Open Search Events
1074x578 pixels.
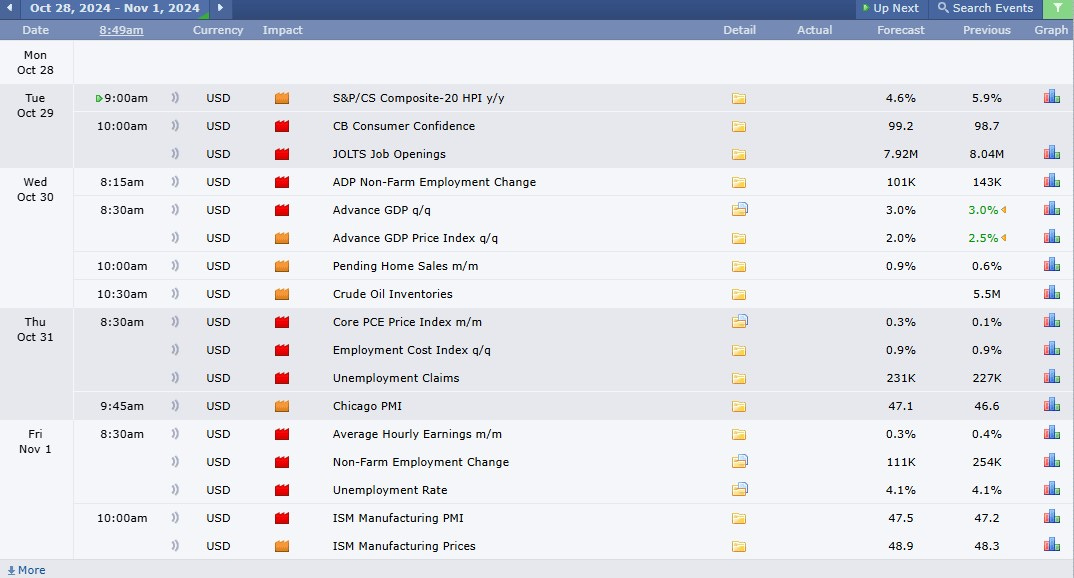pos(985,8)
